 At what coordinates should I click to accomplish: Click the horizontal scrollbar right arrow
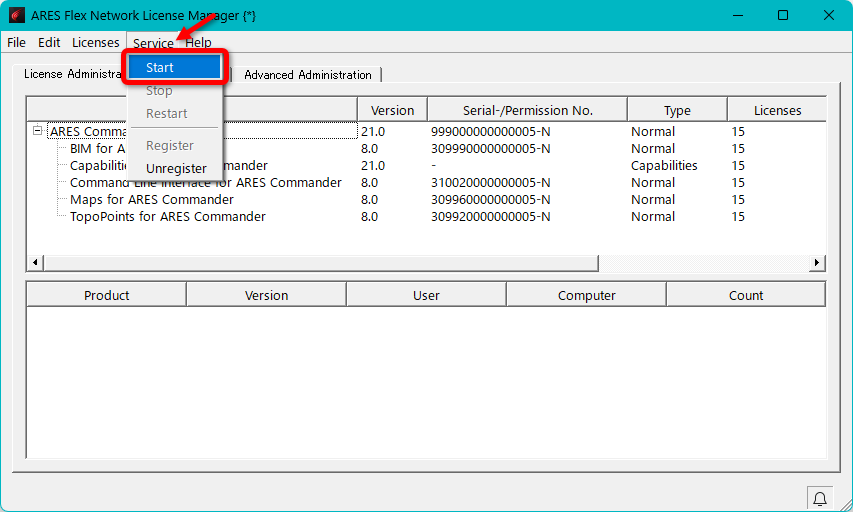(x=817, y=262)
